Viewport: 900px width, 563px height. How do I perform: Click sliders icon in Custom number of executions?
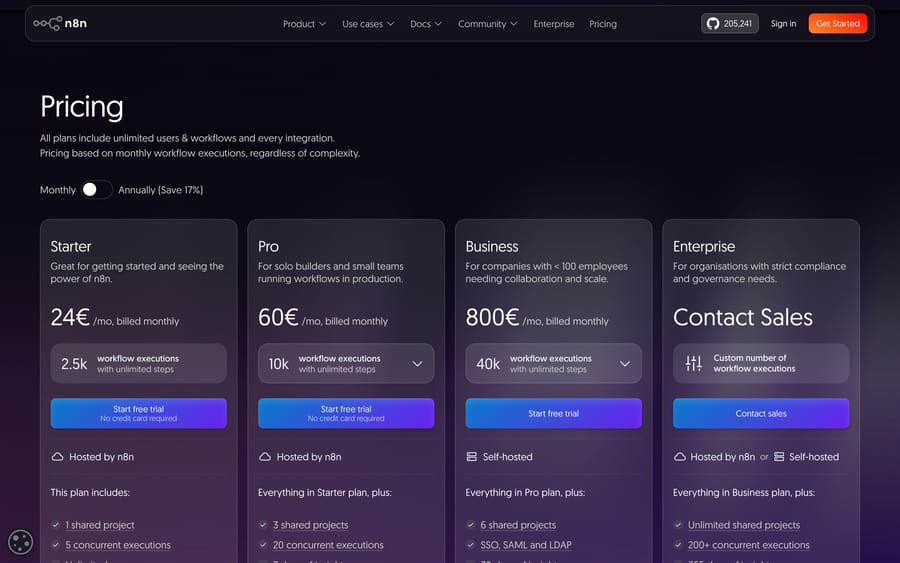[x=693, y=363]
